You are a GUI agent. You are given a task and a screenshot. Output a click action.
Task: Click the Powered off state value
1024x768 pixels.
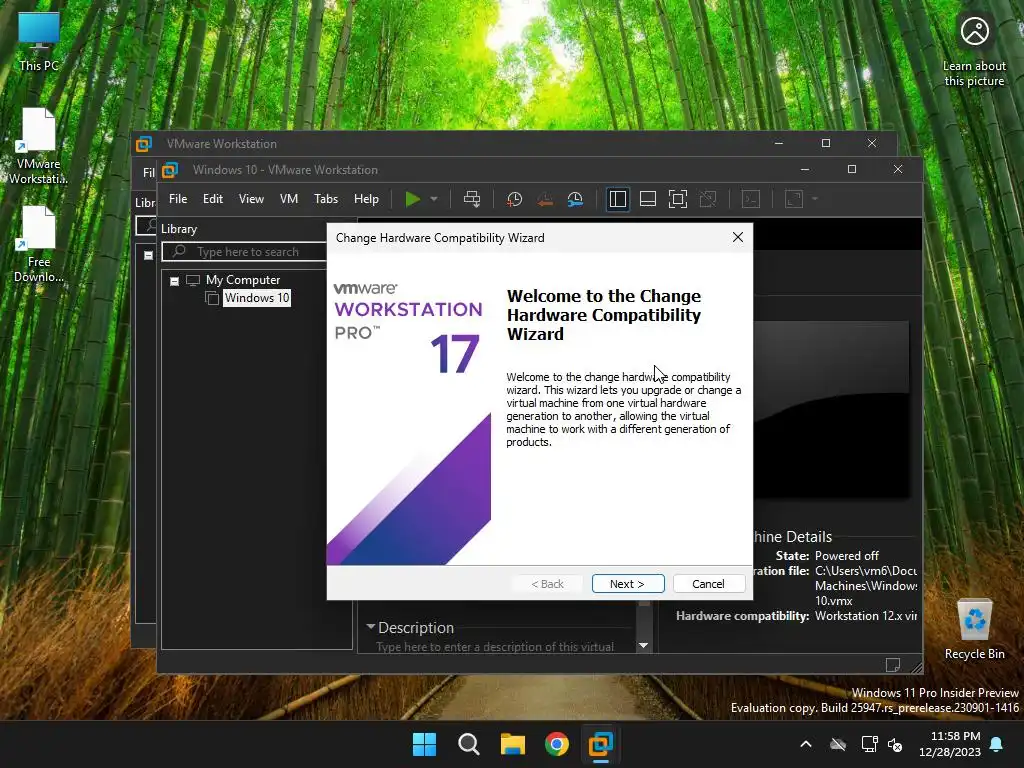coord(847,556)
